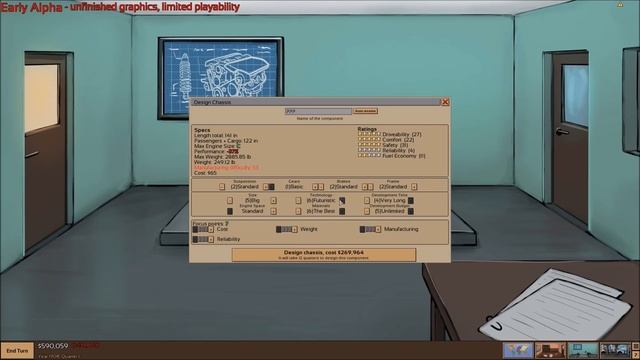Image resolution: width=640 pixels, height=360 pixels.
Task: Click the (5)Big size value
Action: click(252, 201)
